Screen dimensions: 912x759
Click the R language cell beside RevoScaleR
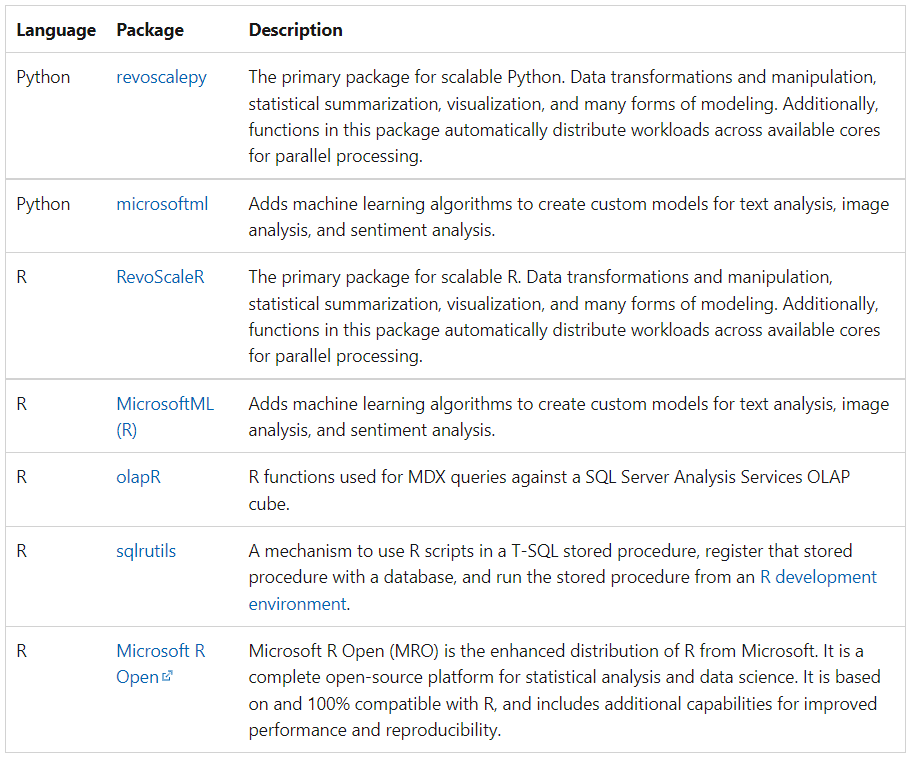22,277
